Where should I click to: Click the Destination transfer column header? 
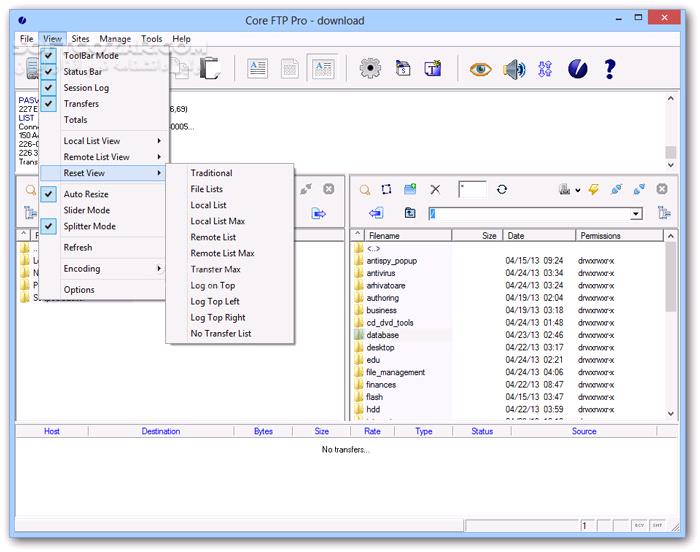(161, 431)
